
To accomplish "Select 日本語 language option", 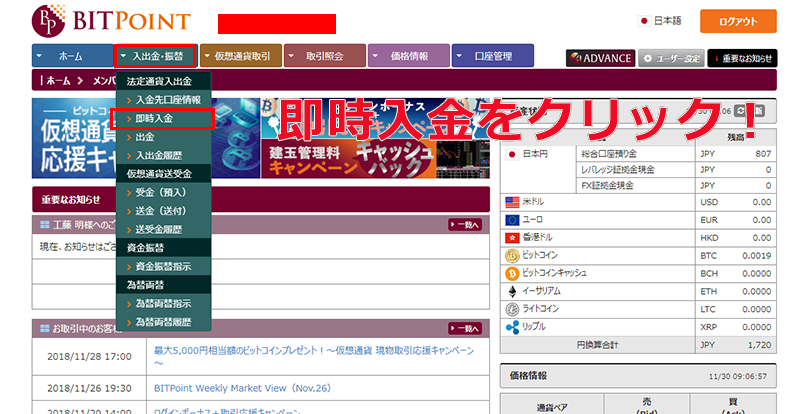I will [667, 21].
